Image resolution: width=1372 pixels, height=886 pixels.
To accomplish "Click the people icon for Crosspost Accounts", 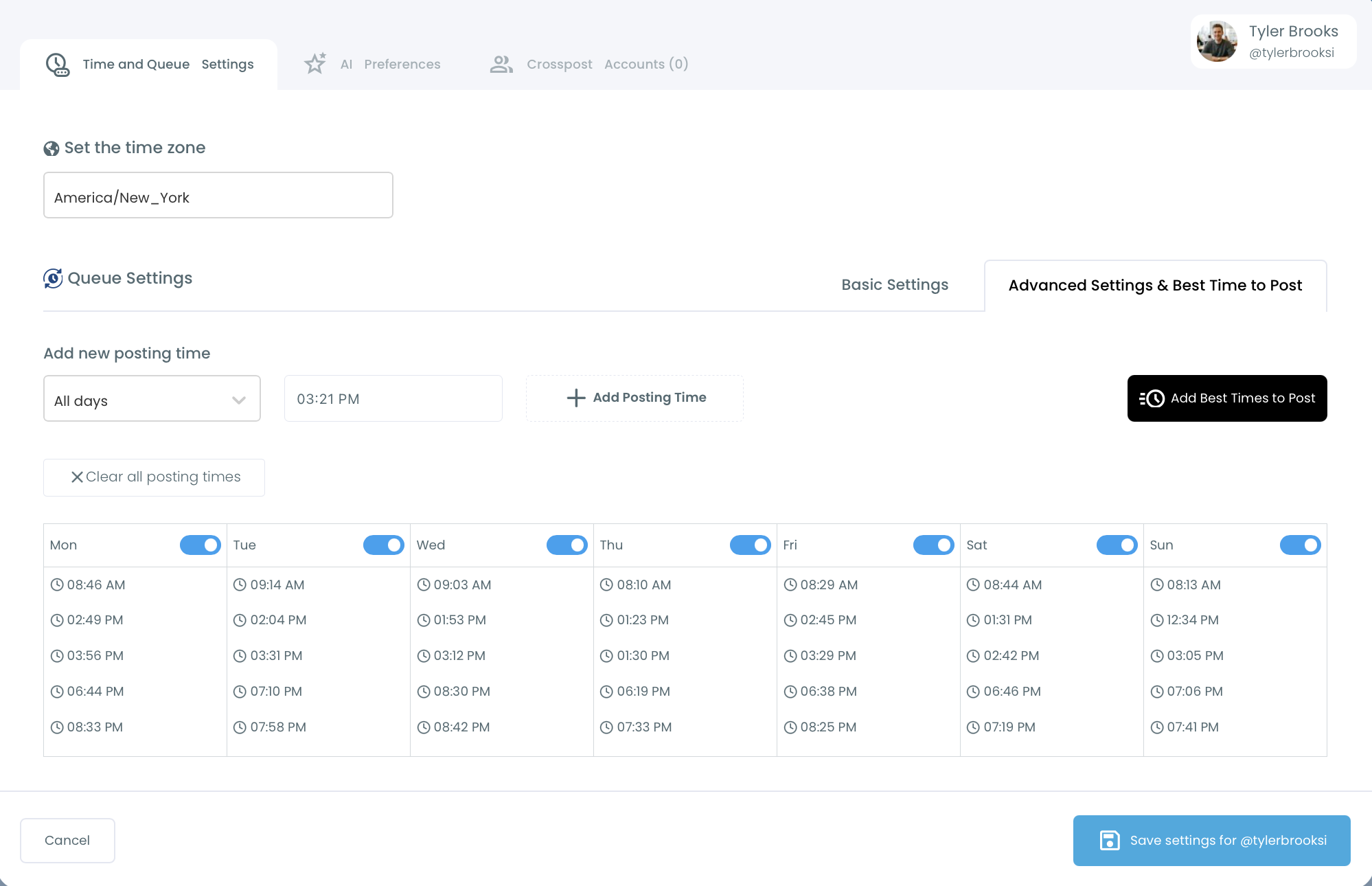I will click(501, 64).
